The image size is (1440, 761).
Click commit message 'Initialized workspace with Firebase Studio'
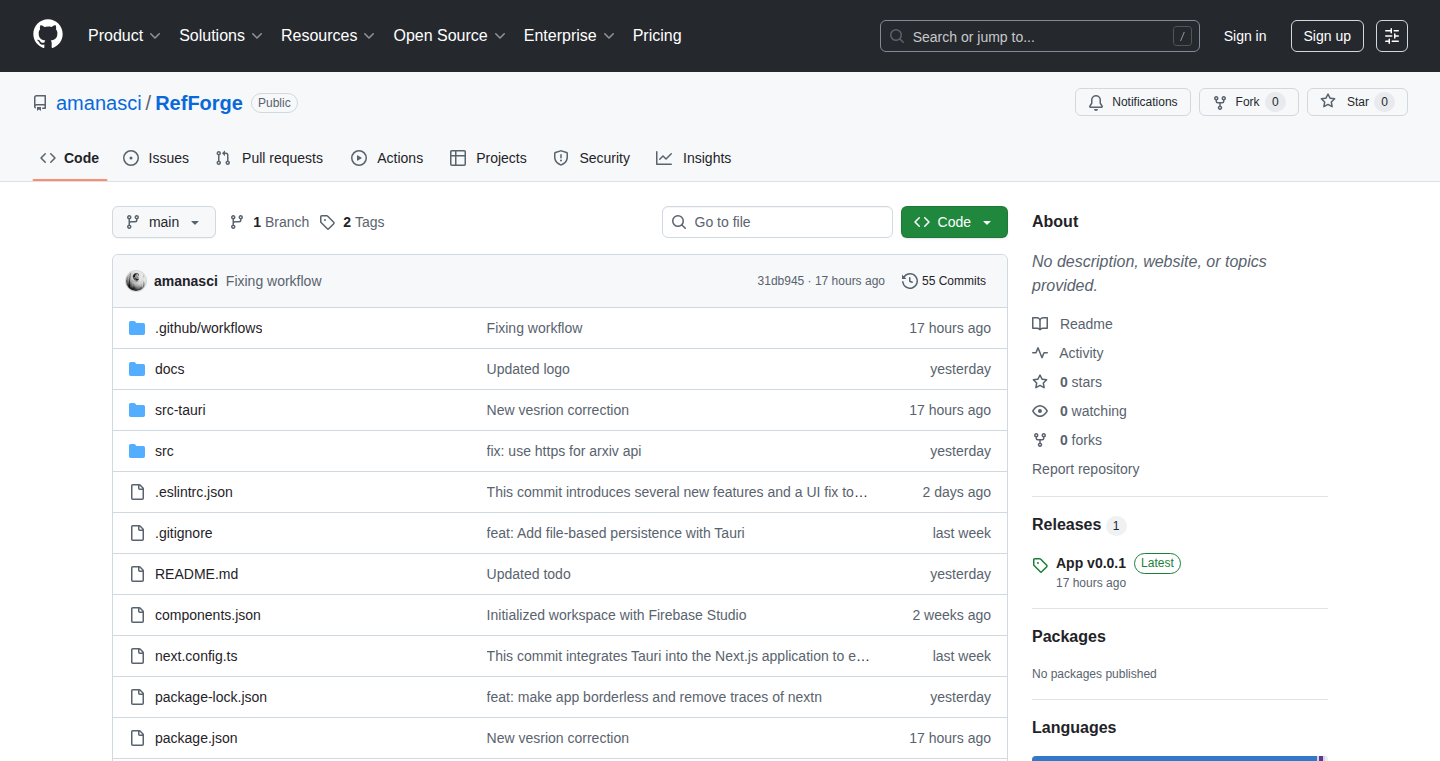coord(616,615)
